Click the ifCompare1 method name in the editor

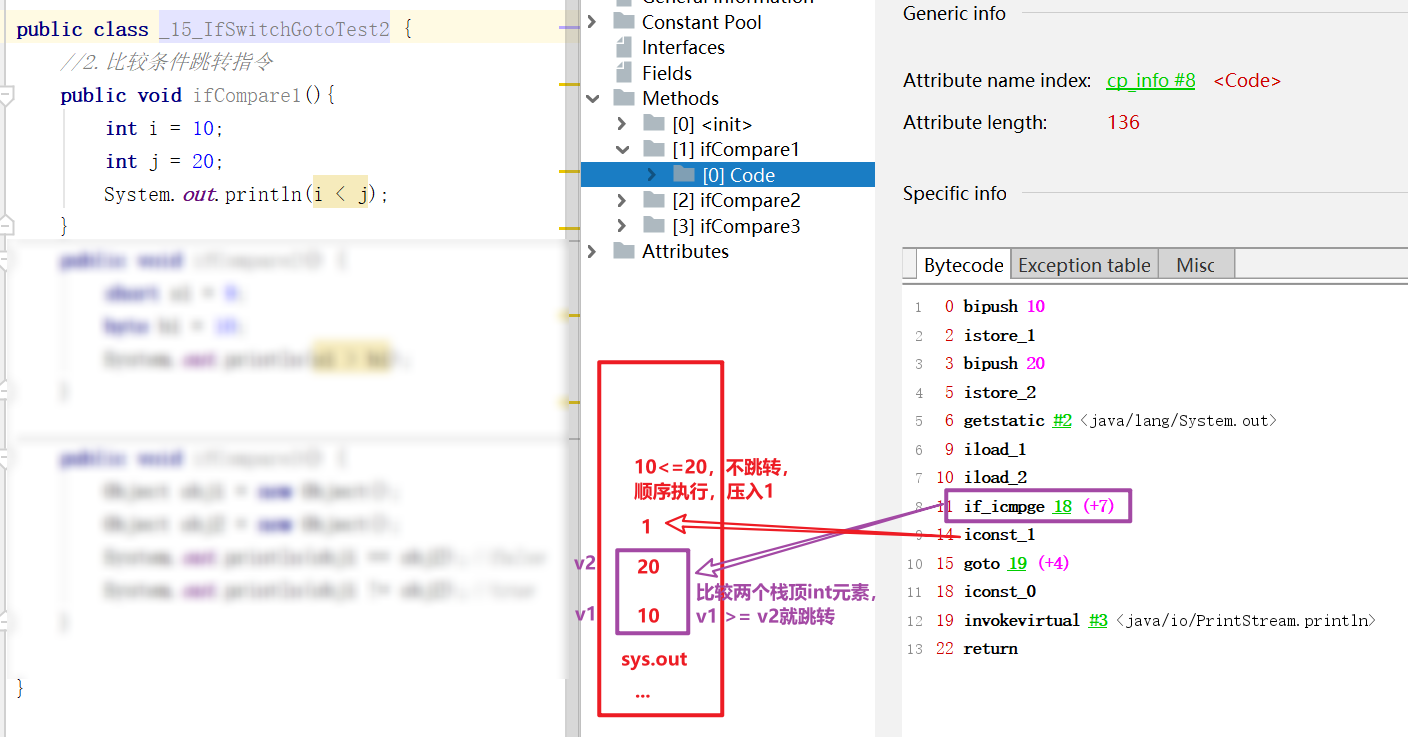(x=248, y=95)
